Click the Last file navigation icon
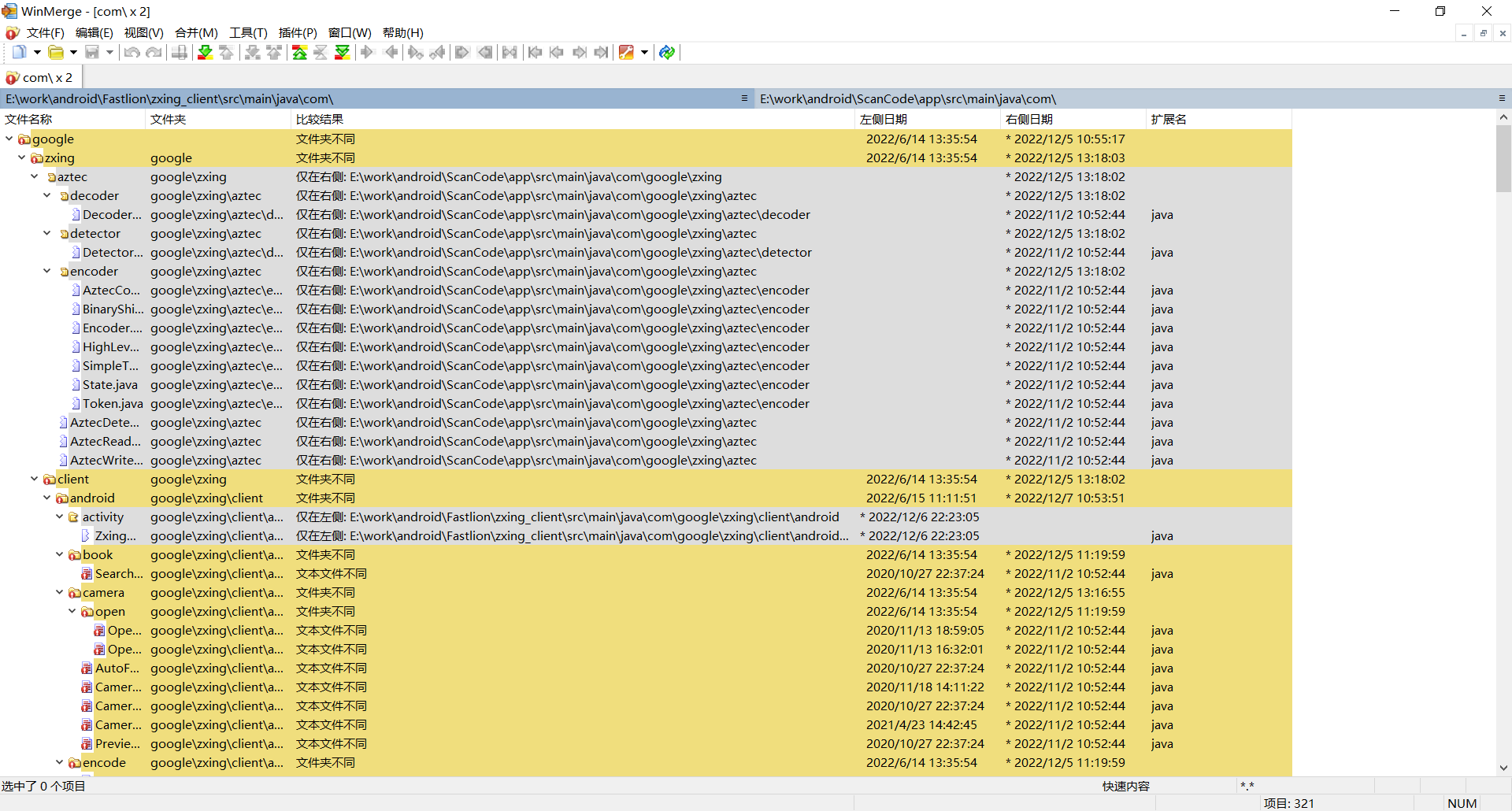 [602, 52]
